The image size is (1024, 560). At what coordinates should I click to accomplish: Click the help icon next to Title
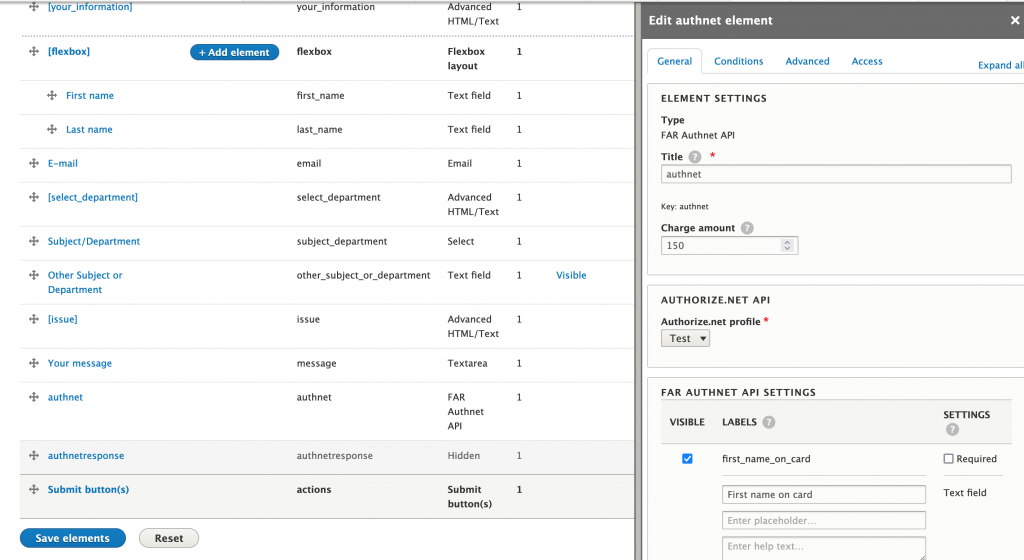tap(695, 157)
